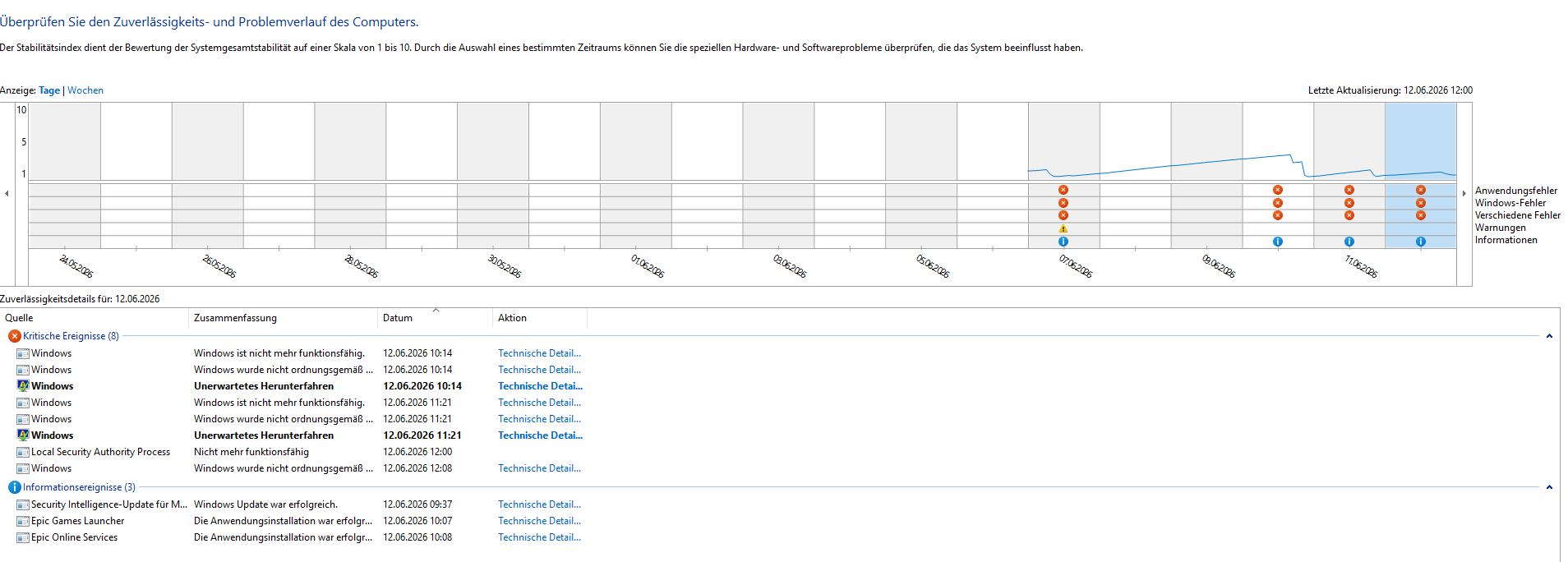Click the 'Zuverlässigkeitsdetails für: 12.06.2026' heading
Viewport: 1568px width, 562px height.
point(80,299)
